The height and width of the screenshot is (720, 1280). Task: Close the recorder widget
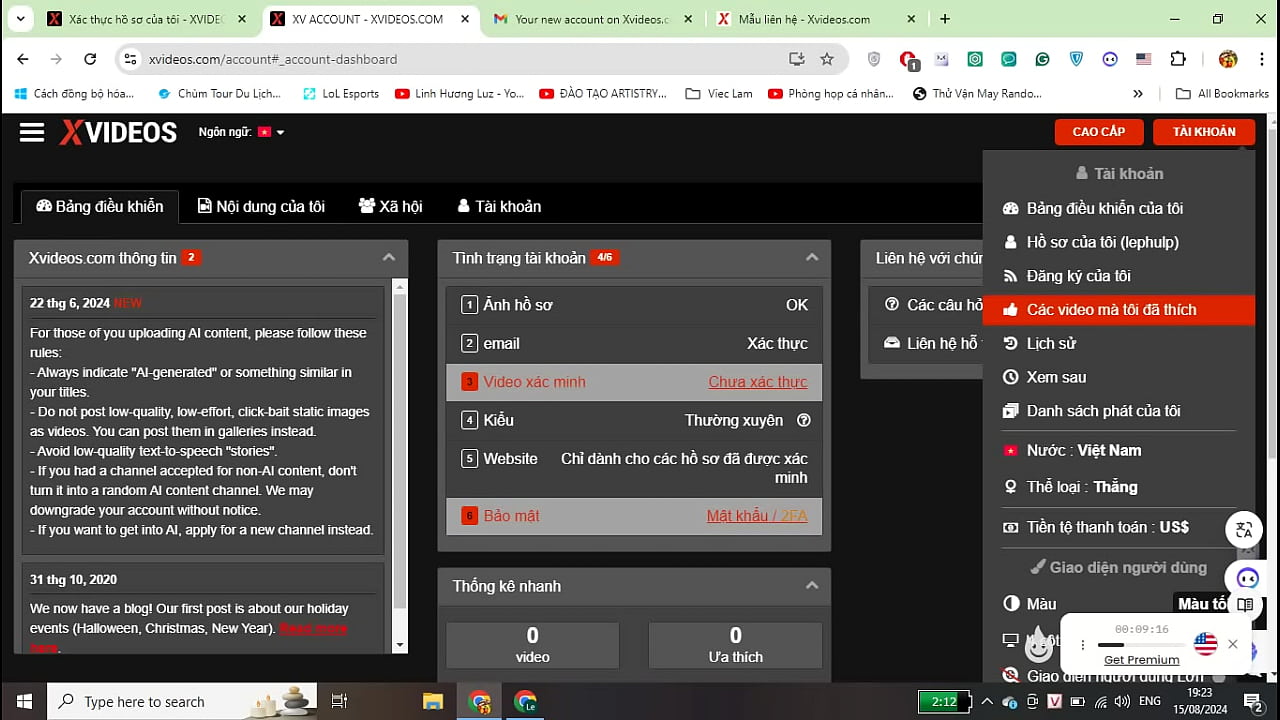point(1233,645)
